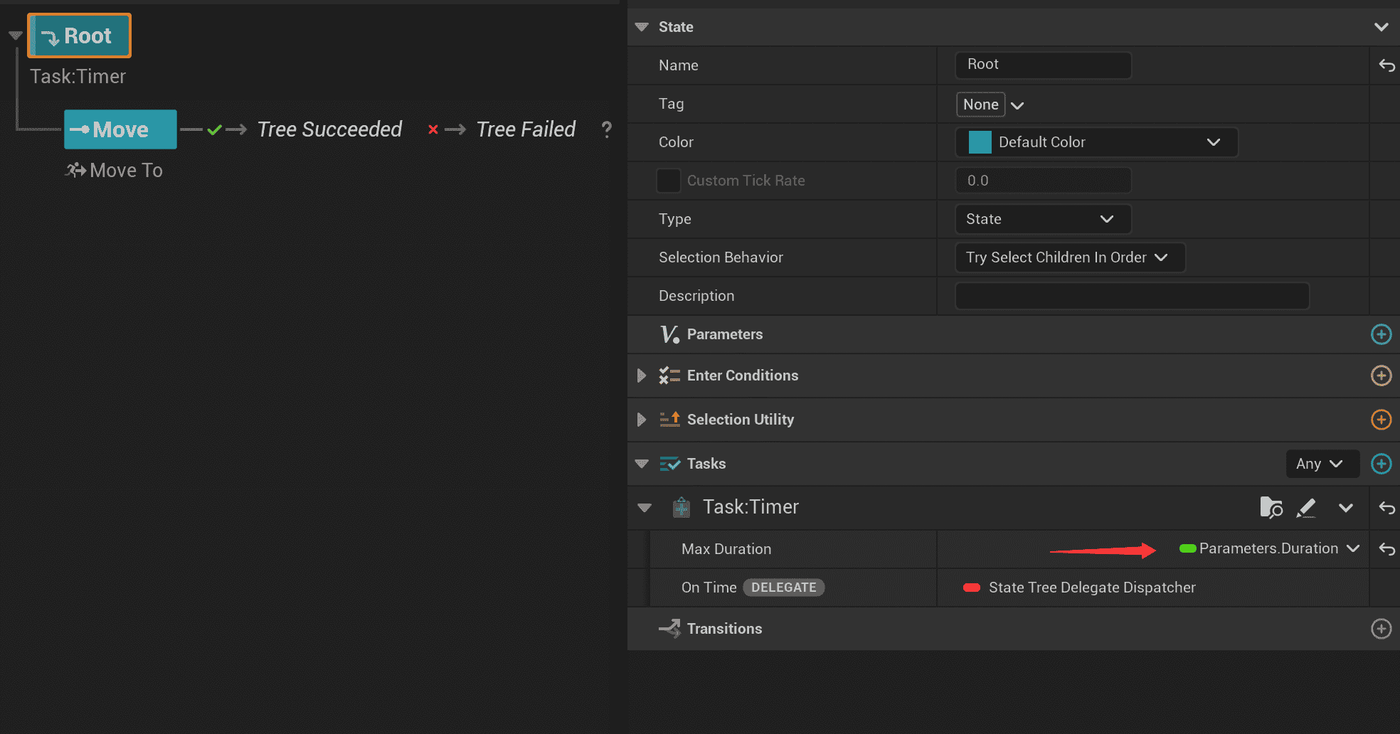Edit the Task:Timer blueprint with pencil icon

click(1306, 508)
